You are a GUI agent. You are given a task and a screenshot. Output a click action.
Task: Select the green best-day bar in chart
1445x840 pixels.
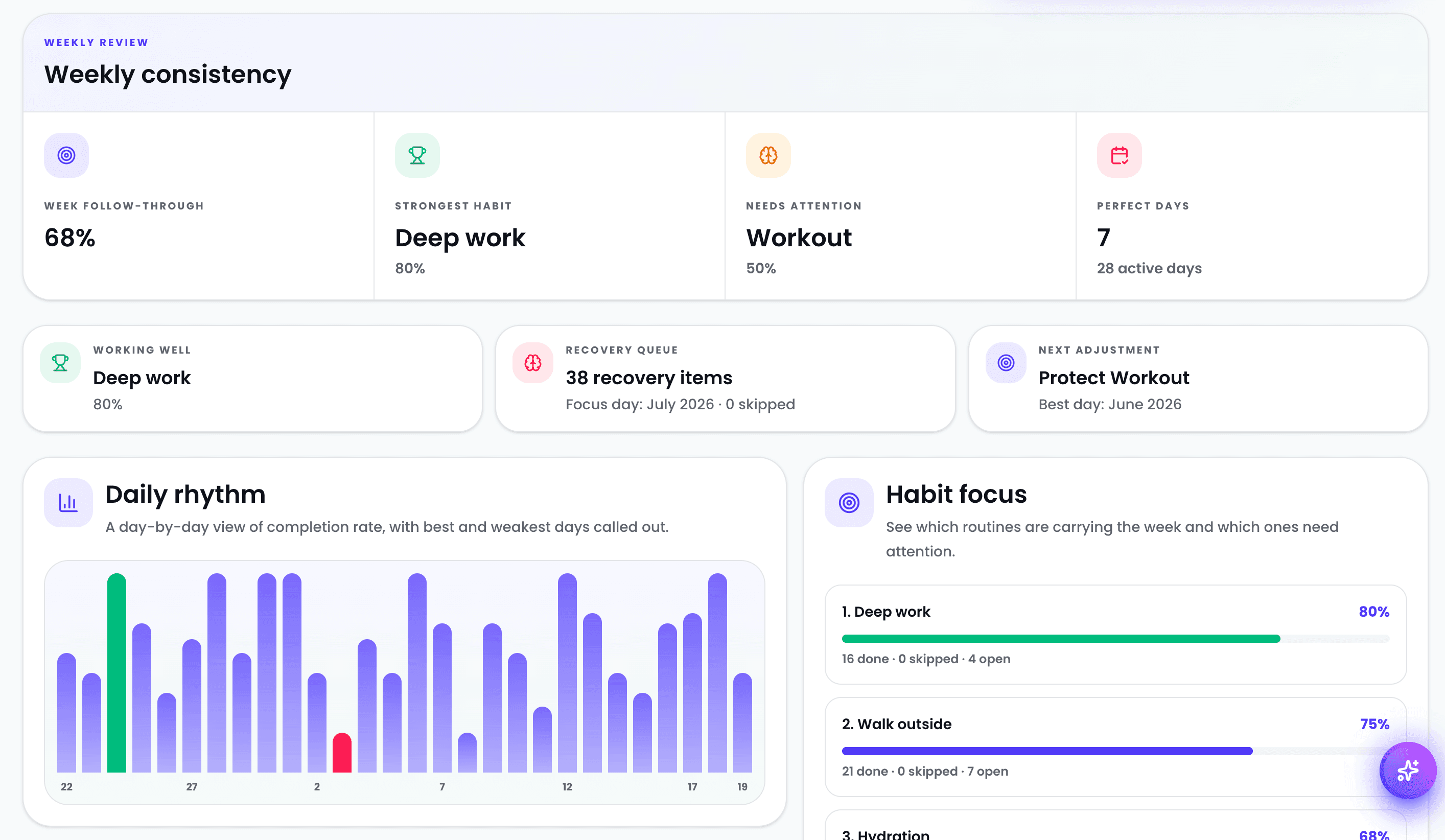coord(116,672)
